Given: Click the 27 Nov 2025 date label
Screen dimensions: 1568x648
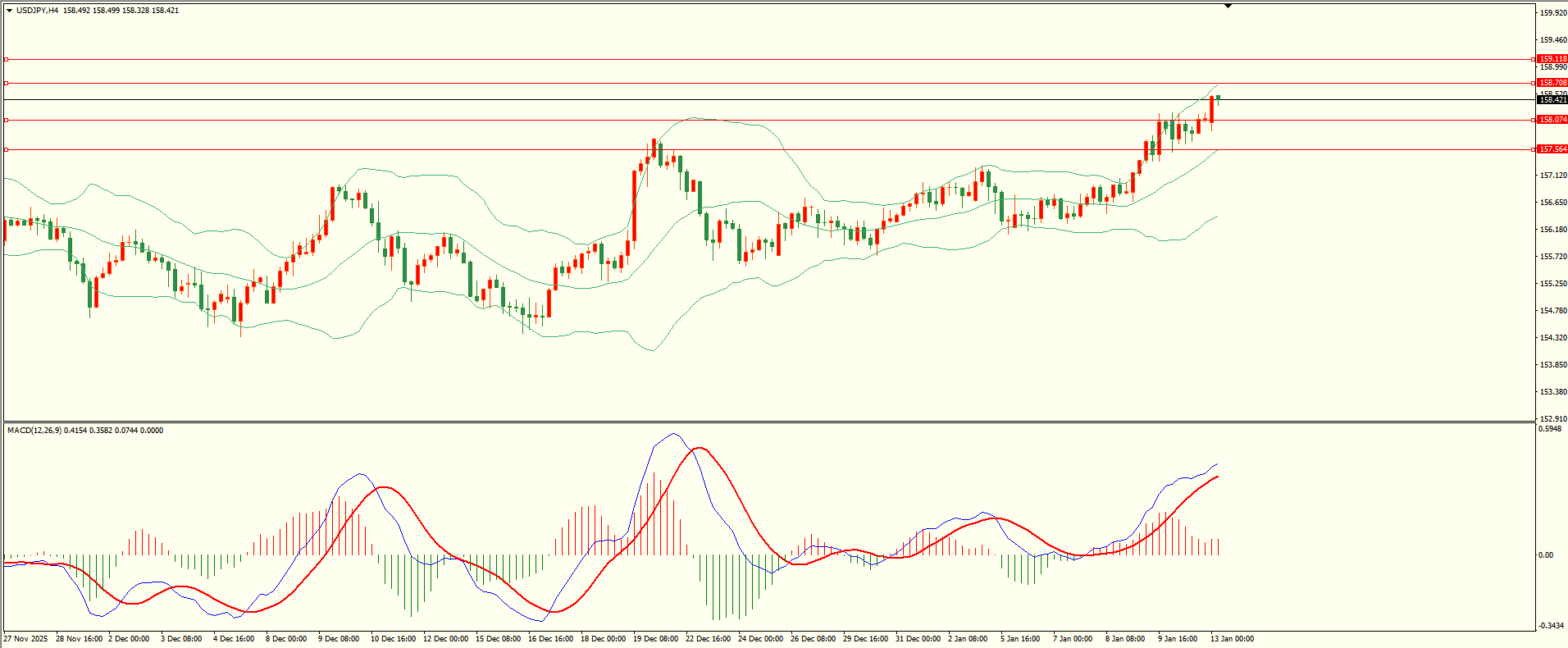Looking at the screenshot, I should click(x=25, y=639).
